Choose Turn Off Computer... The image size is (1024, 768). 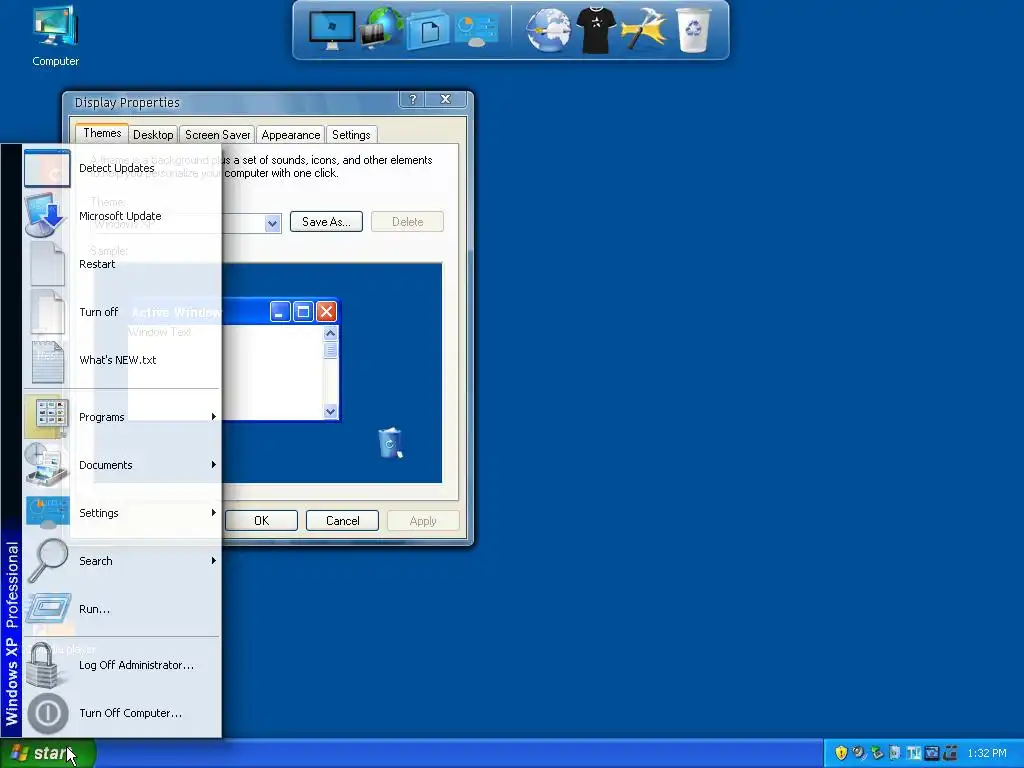tap(123, 713)
